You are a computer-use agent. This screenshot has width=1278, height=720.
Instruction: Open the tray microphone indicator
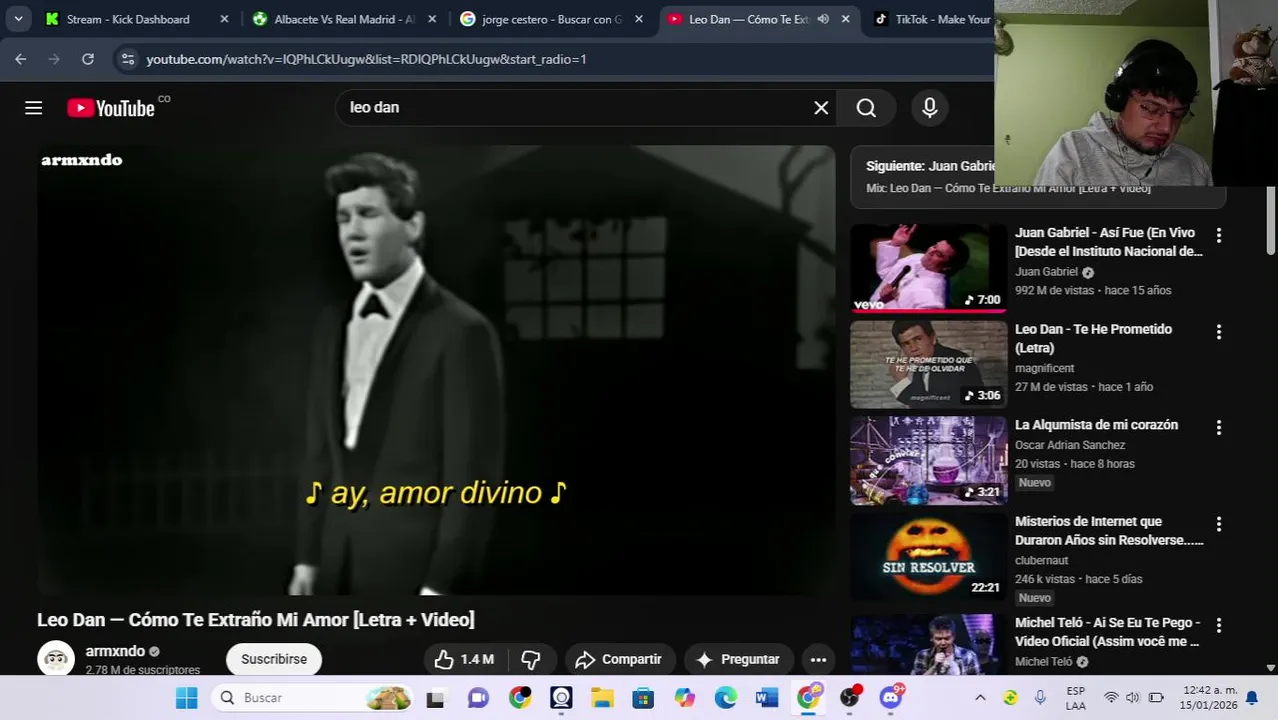pos(1040,698)
